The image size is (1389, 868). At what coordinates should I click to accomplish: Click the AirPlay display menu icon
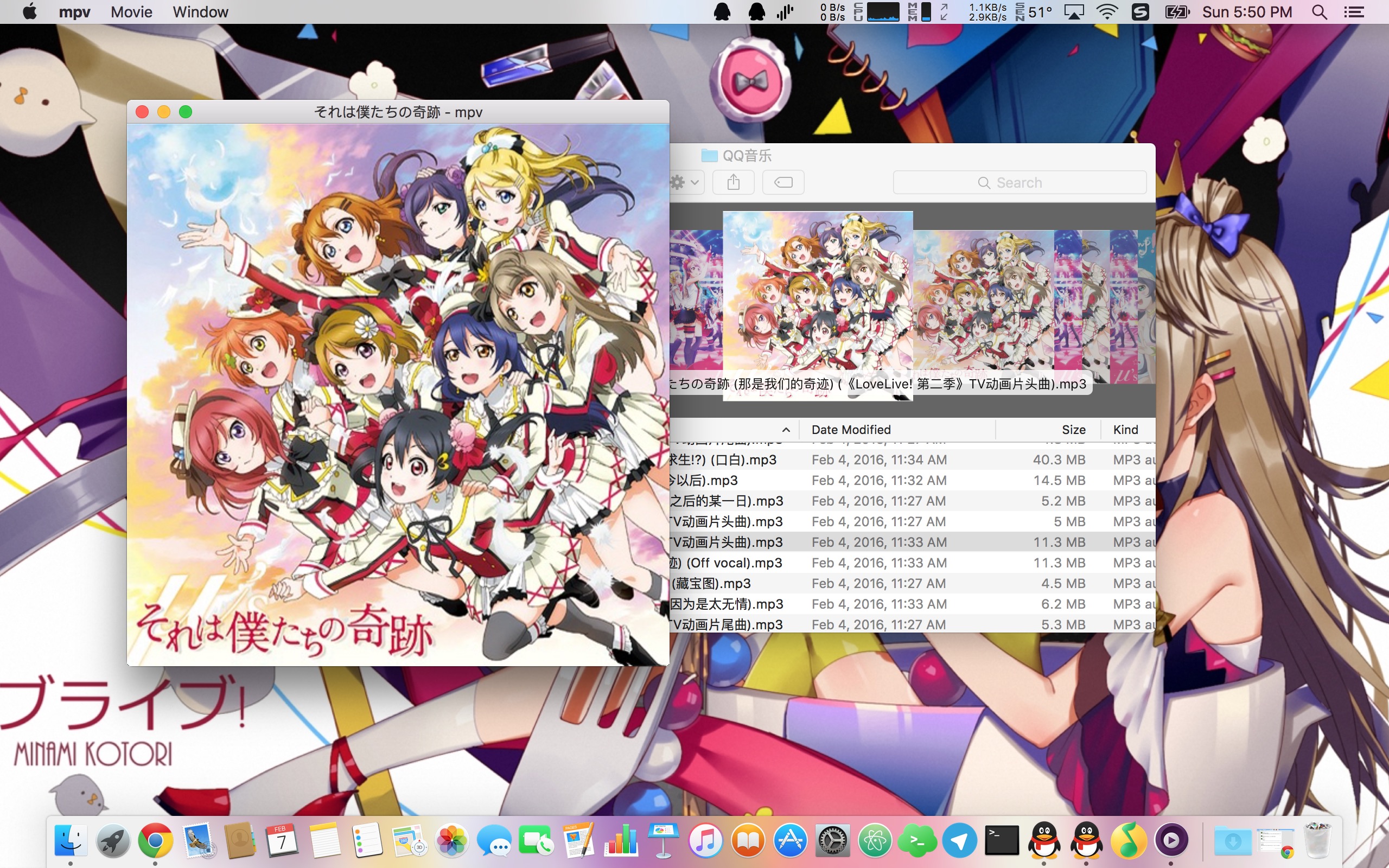[1074, 12]
